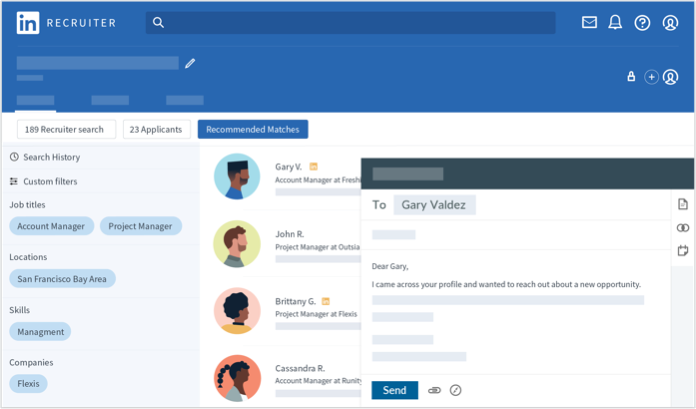Open John R.'s profile photo
The width and height of the screenshot is (696, 409).
tap(237, 244)
